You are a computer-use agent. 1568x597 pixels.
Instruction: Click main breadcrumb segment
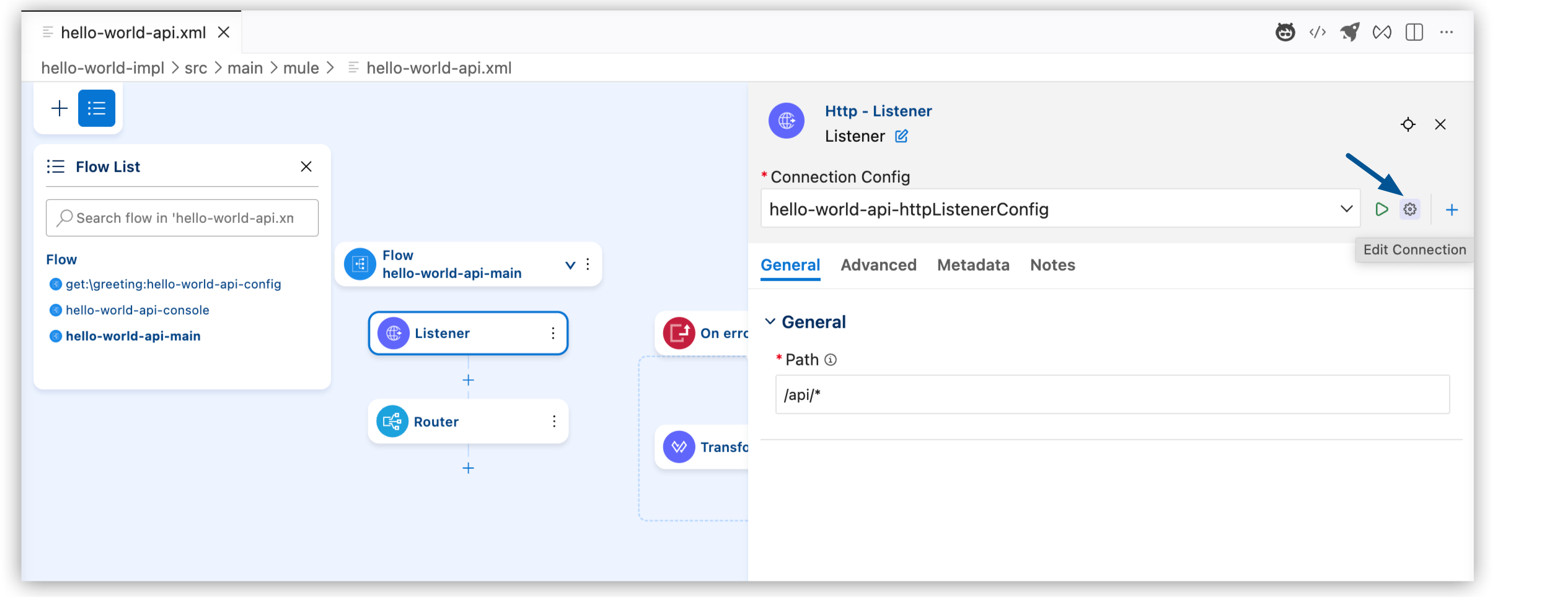245,68
